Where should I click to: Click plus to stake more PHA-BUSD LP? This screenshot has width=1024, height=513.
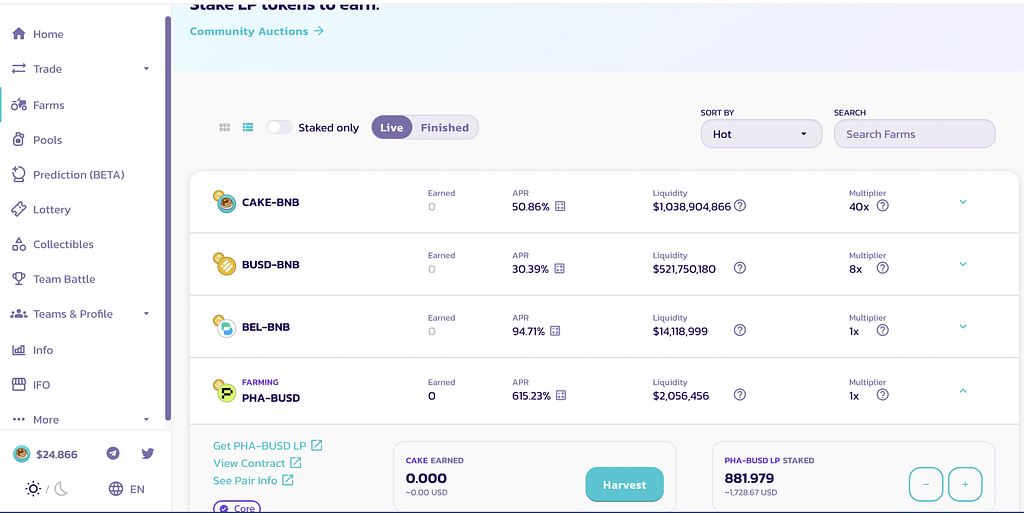tap(965, 484)
